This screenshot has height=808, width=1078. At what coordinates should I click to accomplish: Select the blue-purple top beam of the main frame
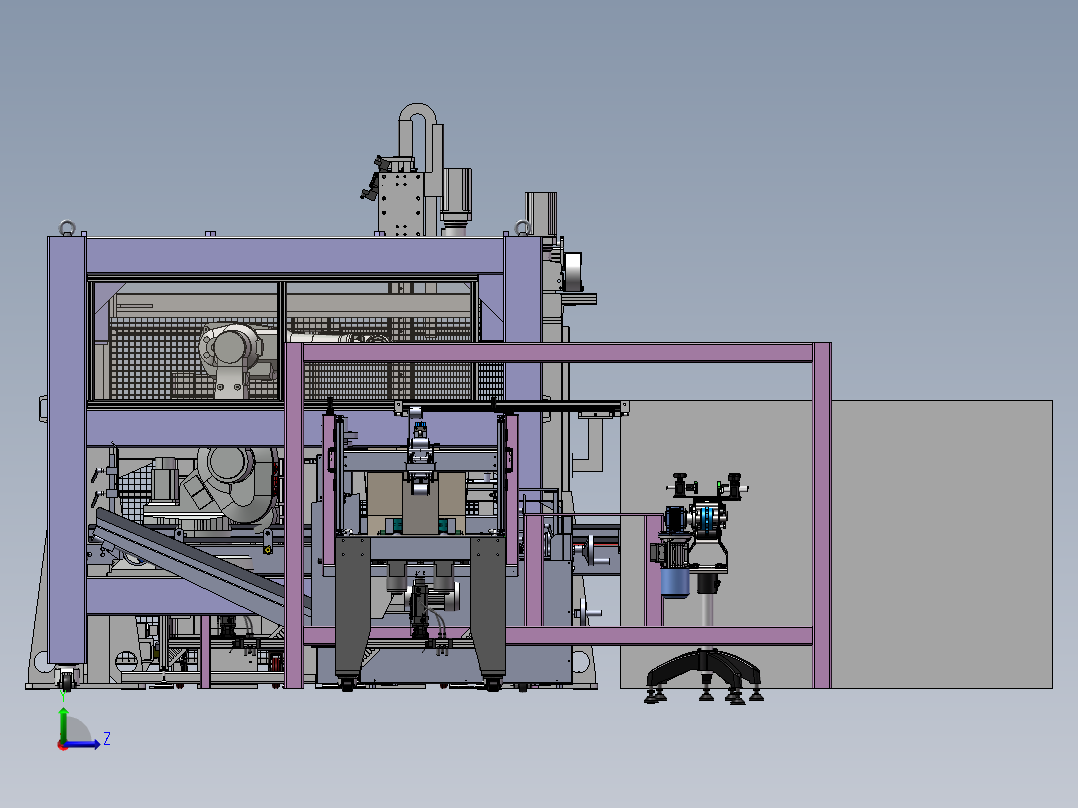pos(295,256)
